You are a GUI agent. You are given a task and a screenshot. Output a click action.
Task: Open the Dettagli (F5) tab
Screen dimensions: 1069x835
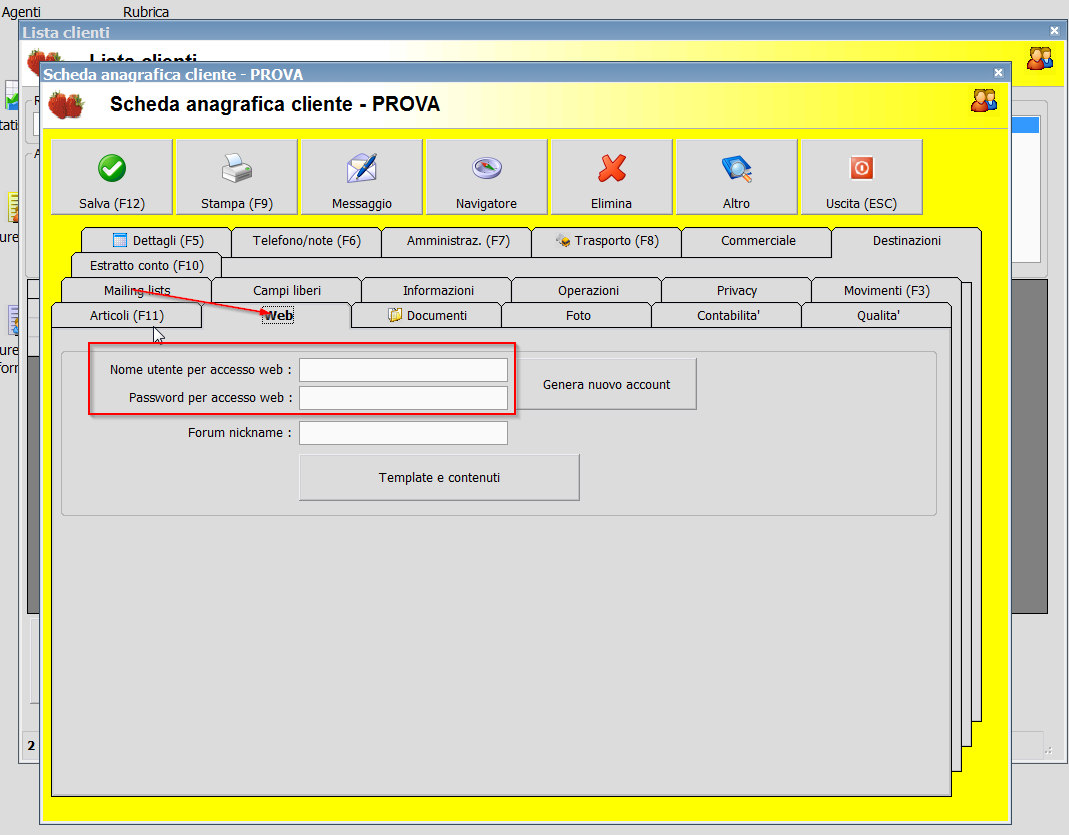tap(156, 241)
